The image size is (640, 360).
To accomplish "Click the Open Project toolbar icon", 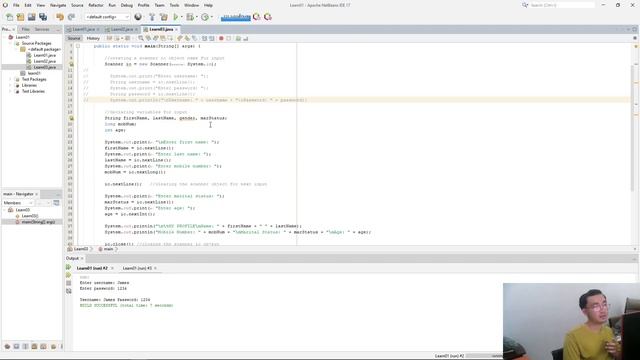I will coord(31,17).
